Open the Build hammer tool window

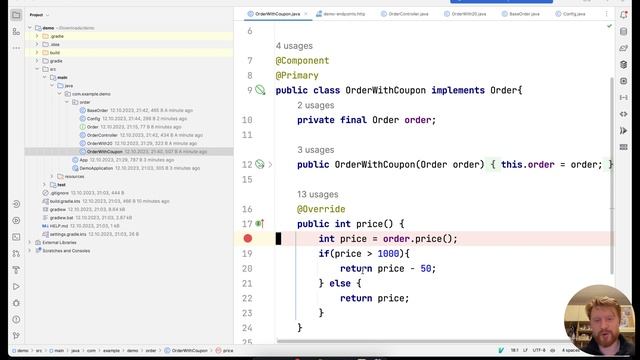tap(16, 270)
